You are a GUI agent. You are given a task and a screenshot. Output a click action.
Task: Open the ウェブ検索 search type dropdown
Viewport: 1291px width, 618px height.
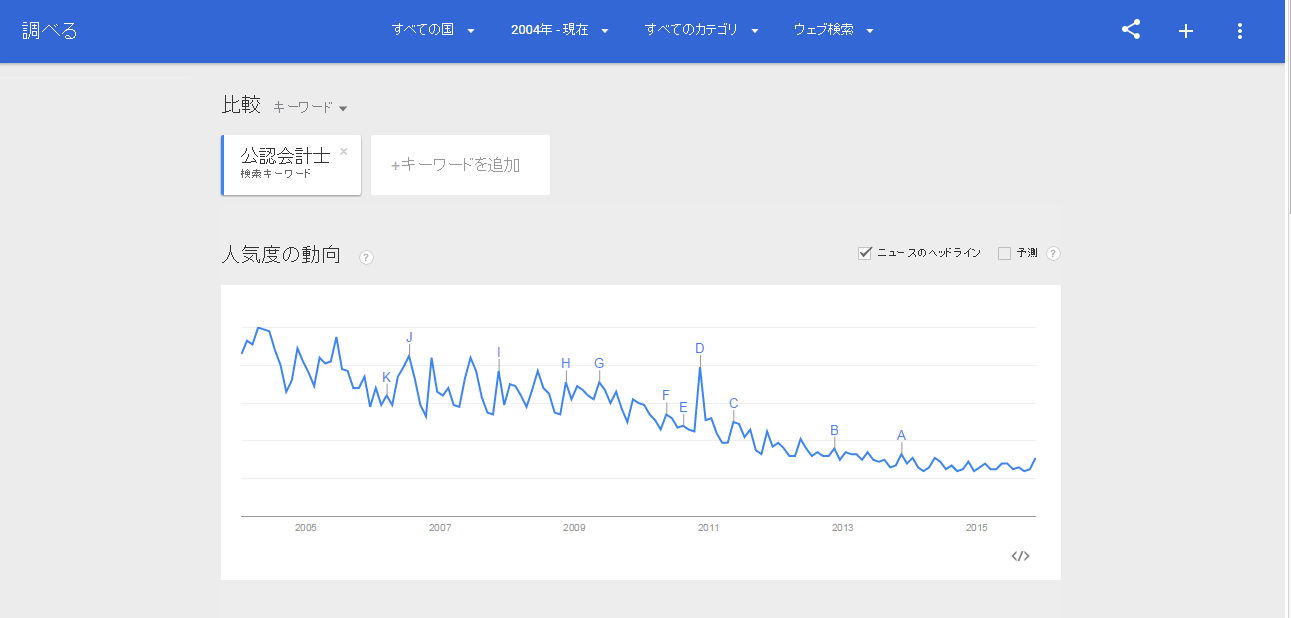click(x=834, y=30)
